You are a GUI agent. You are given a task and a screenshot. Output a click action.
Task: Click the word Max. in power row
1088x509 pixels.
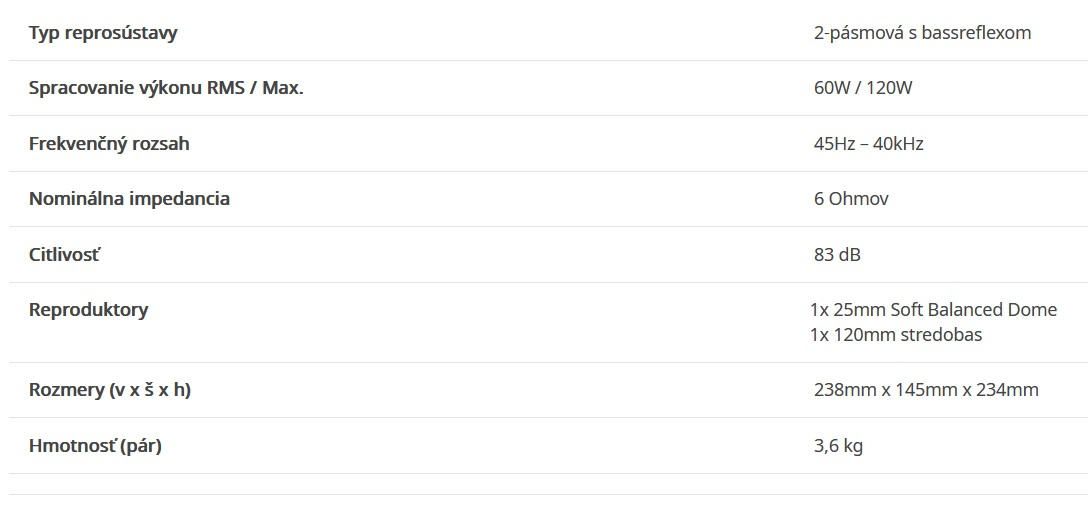(x=282, y=89)
